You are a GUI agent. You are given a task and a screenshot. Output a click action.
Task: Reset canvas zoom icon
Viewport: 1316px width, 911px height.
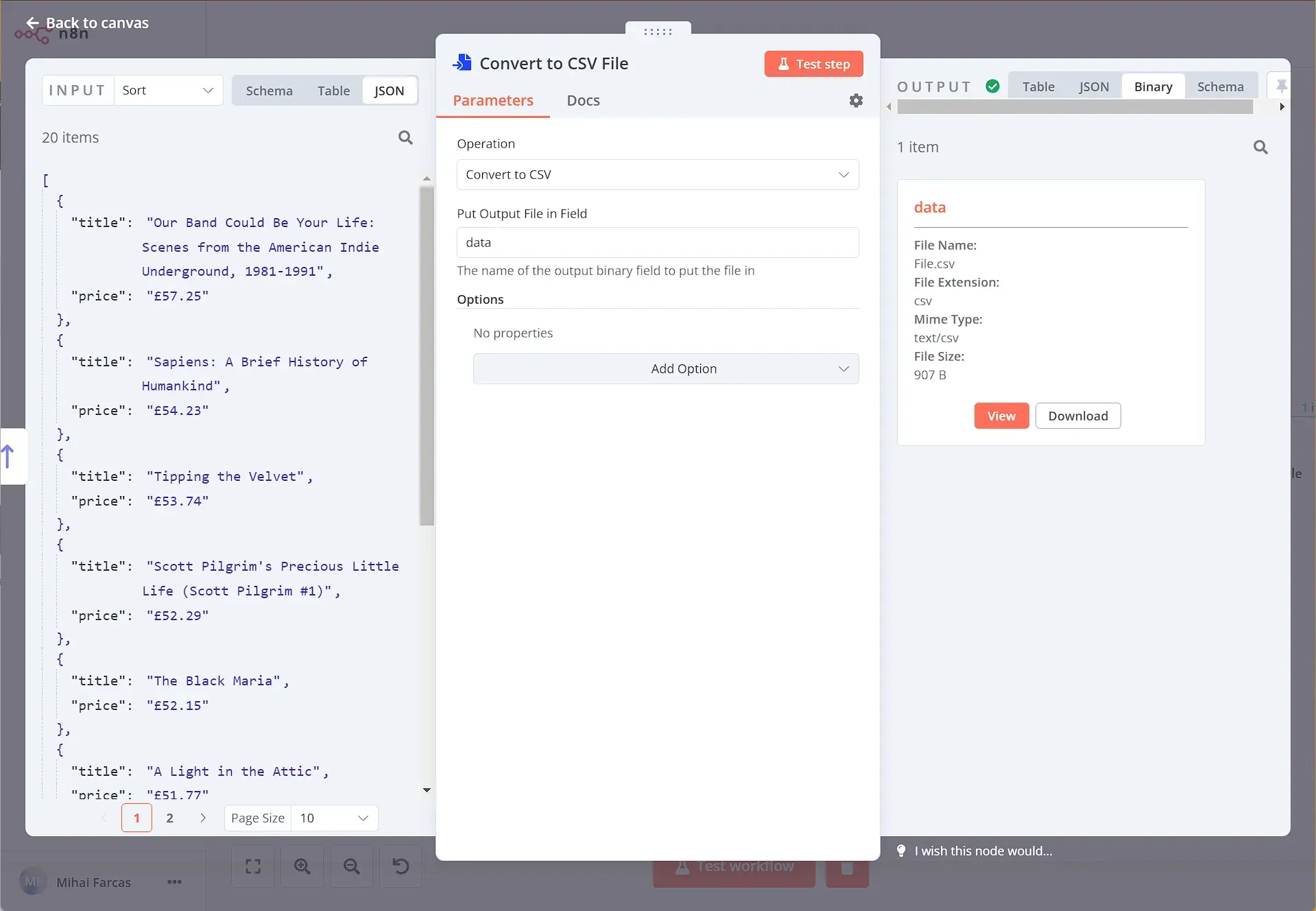point(400,866)
